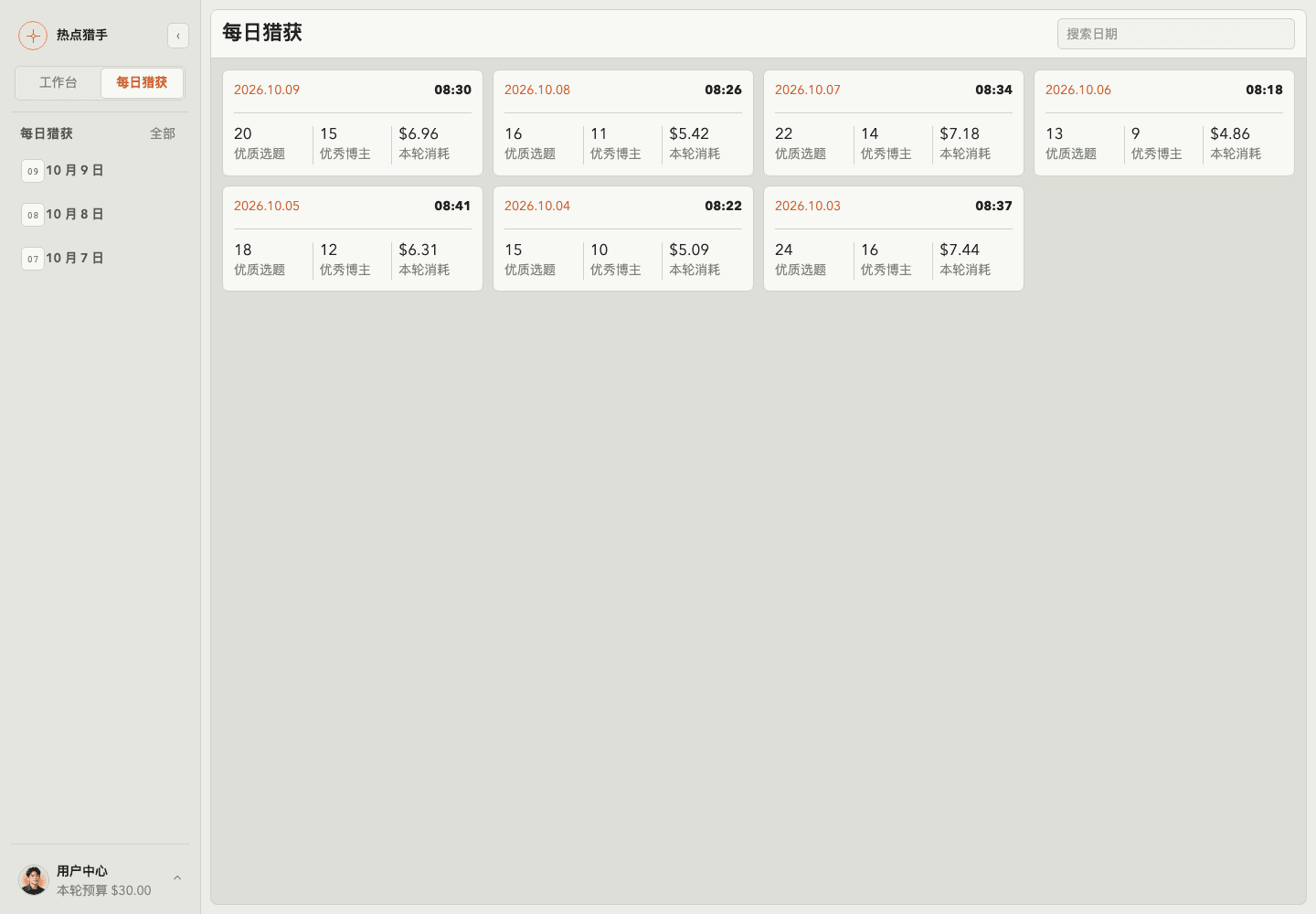Click the $6.96 cost value
The height and width of the screenshot is (914, 1316).
[419, 133]
